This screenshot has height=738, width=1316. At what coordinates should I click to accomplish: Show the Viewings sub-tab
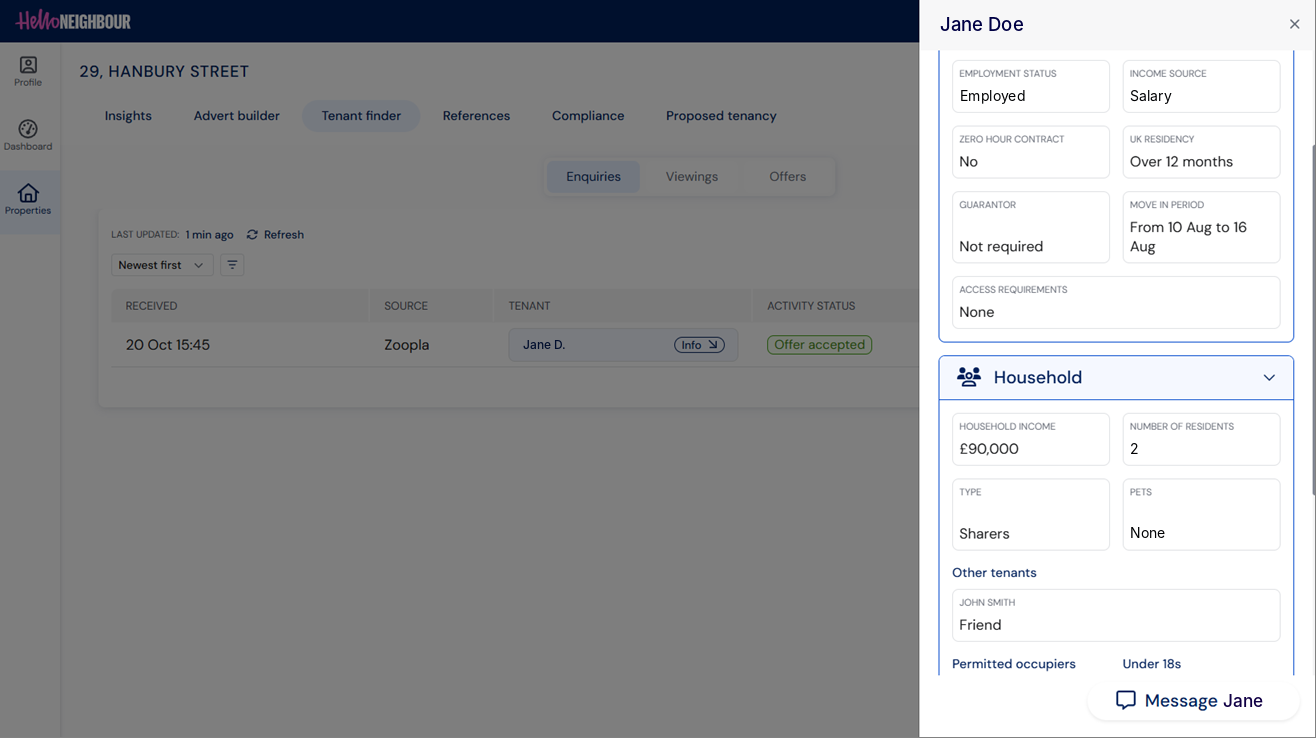(692, 177)
